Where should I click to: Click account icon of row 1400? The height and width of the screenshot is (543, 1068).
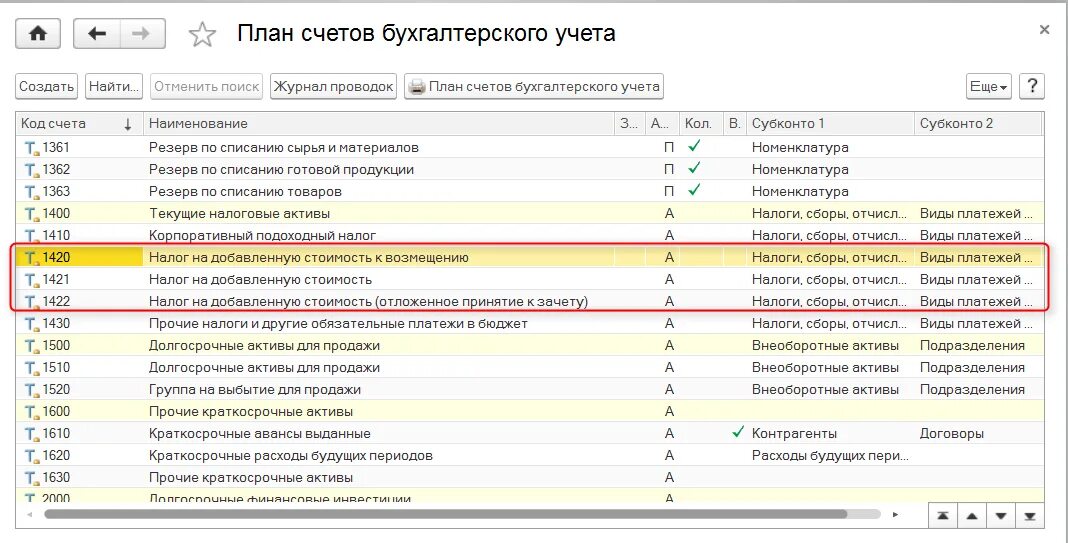(x=31, y=214)
